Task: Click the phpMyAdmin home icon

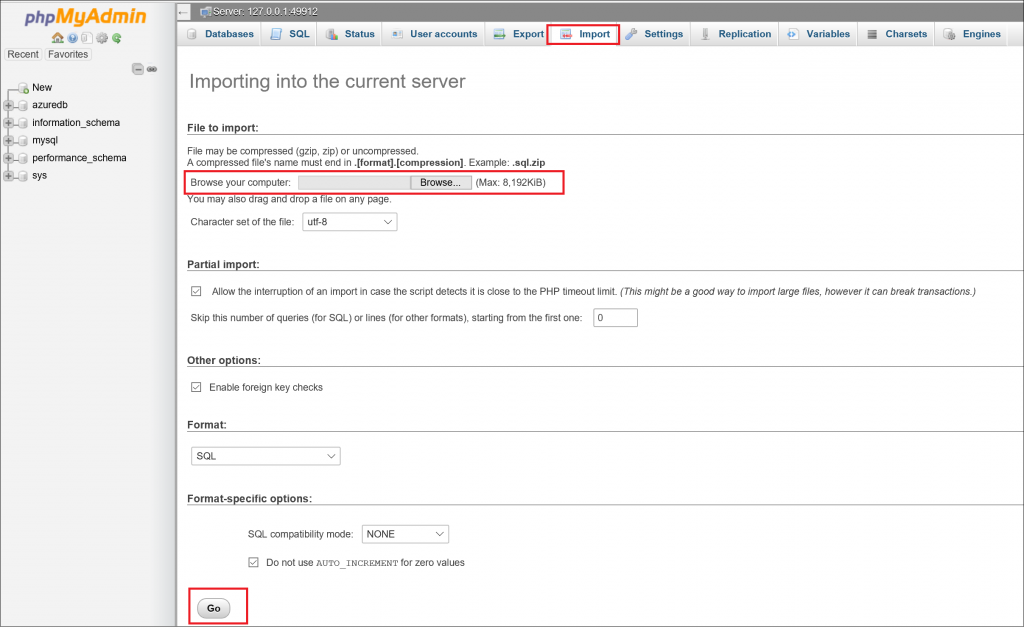Action: (57, 38)
